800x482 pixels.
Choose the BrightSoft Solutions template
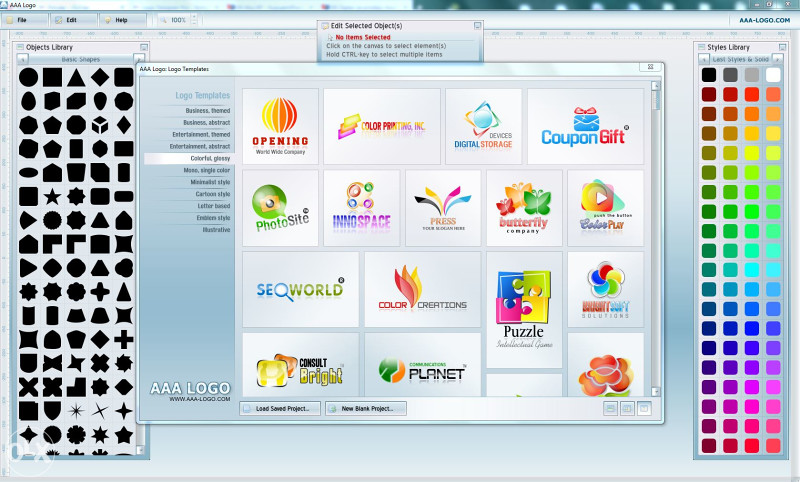pos(606,289)
